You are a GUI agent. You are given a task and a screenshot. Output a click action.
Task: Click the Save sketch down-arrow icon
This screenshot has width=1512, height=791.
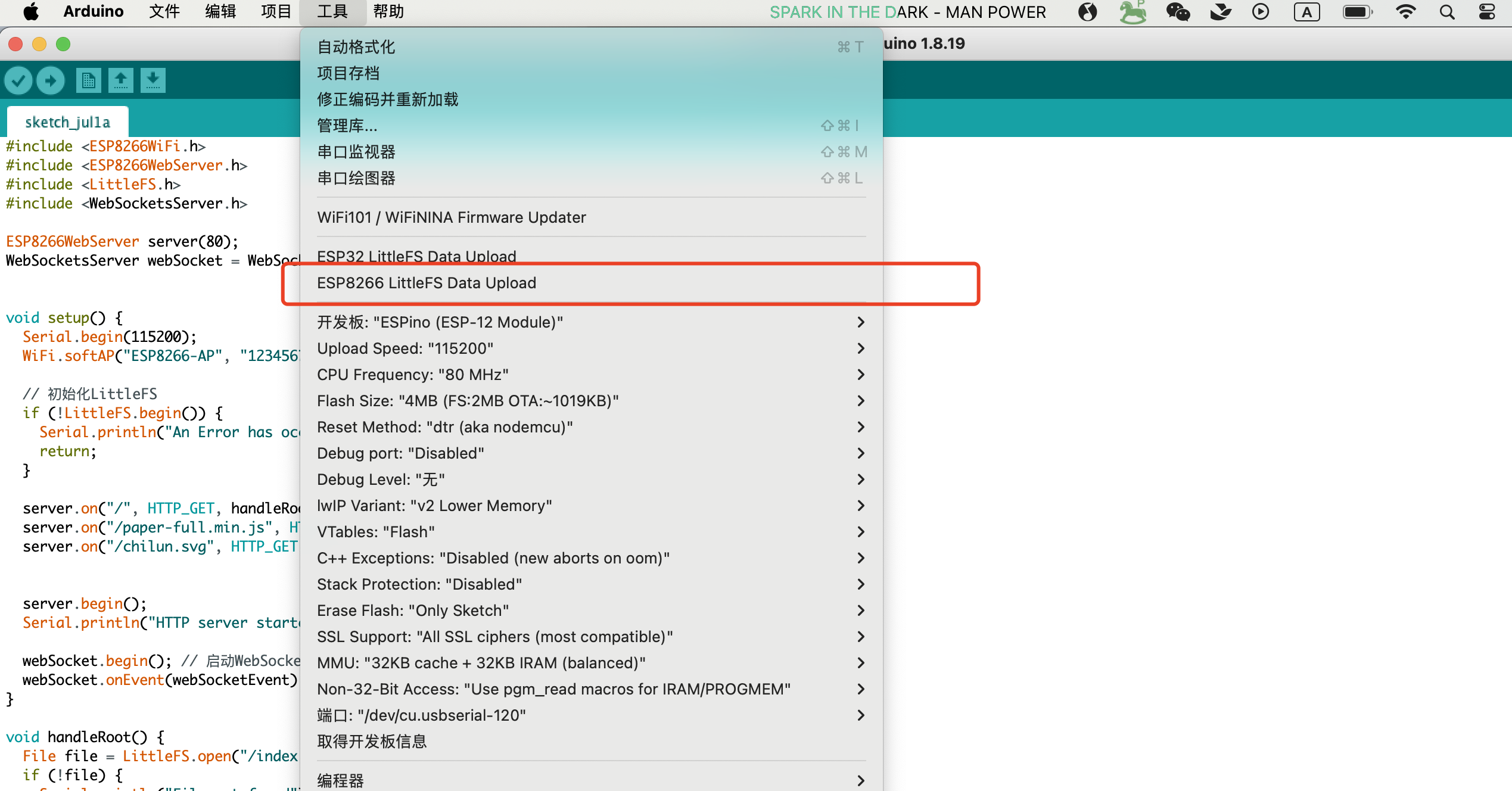[x=153, y=80]
